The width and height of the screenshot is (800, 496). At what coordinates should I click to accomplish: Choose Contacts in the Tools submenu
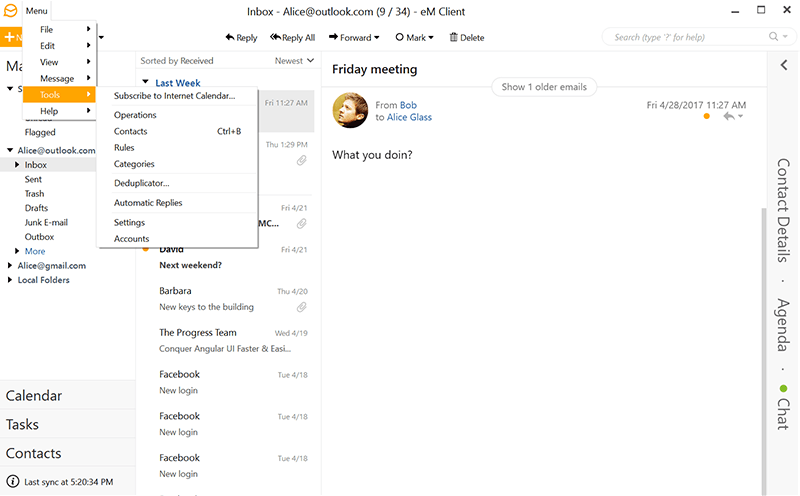pyautogui.click(x=178, y=131)
